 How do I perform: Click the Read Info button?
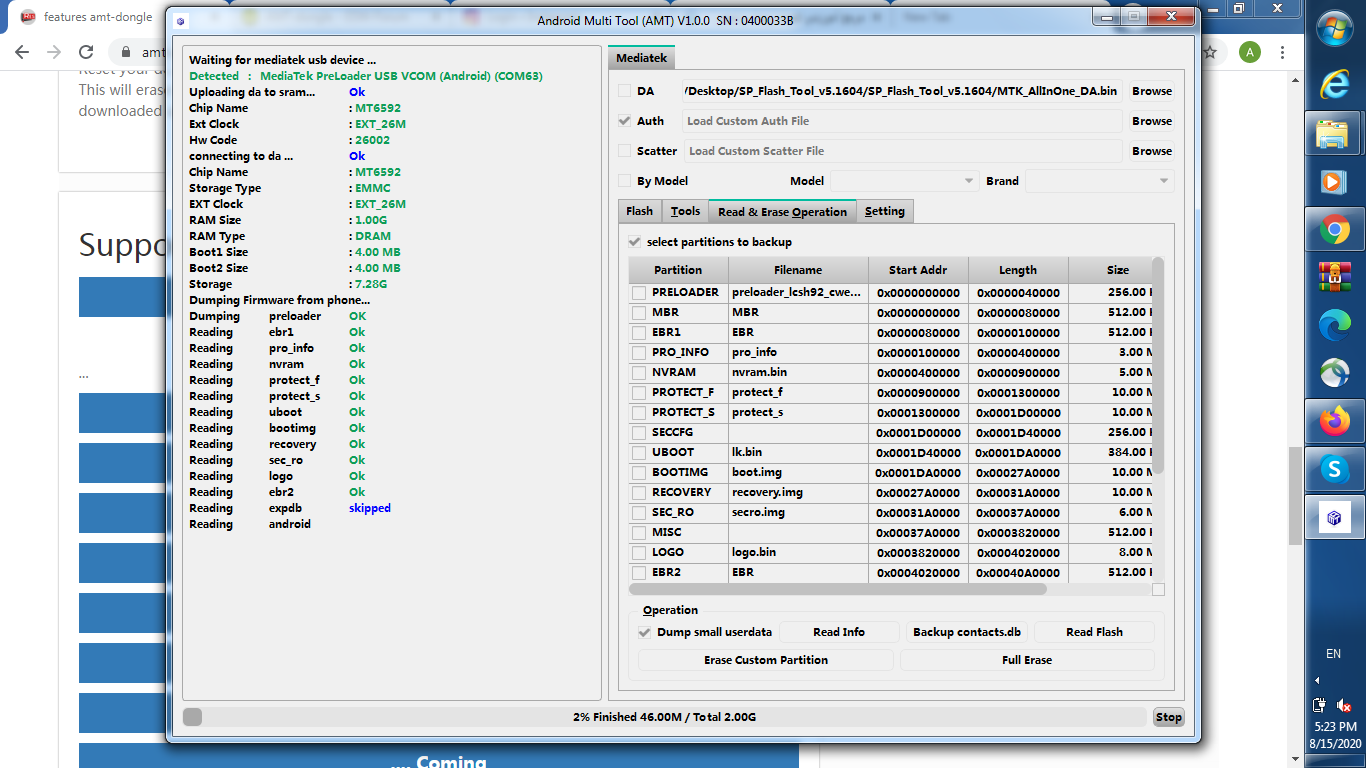point(838,632)
